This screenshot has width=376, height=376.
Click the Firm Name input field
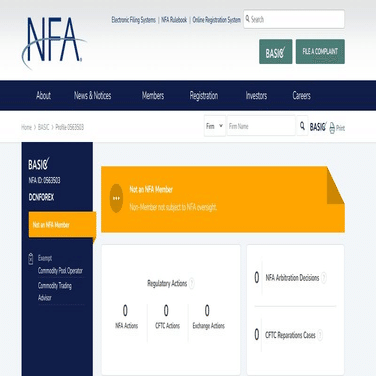click(261, 126)
